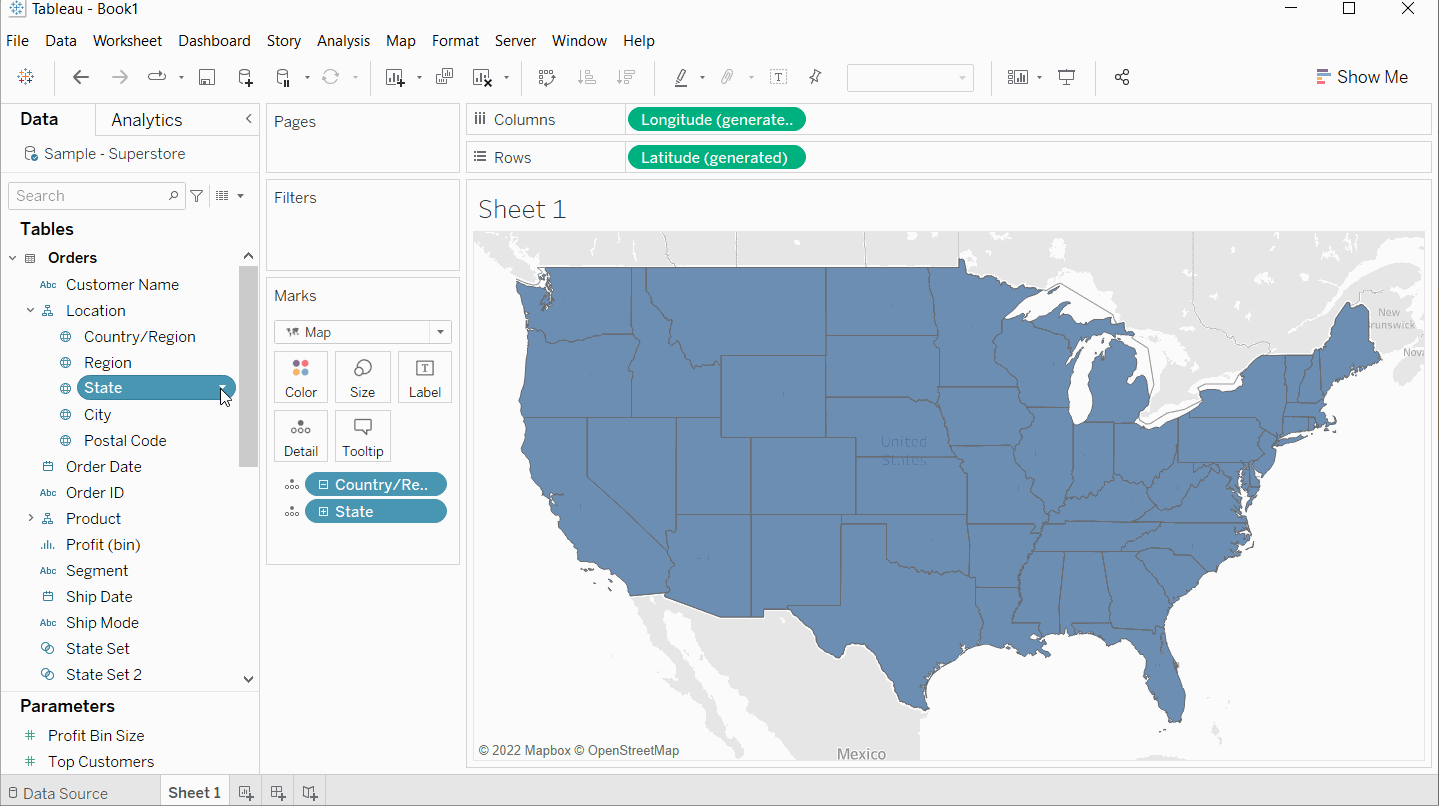Switch to the Data Source tab
1439x806 pixels.
pos(57,793)
